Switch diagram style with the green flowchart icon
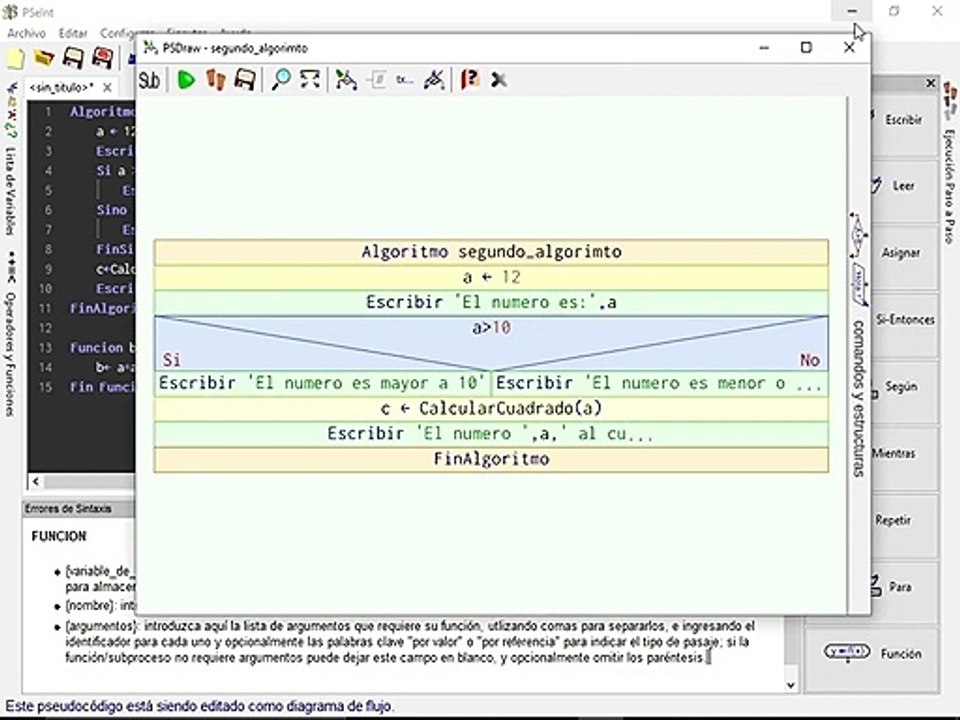This screenshot has height=720, width=960. 347,80
